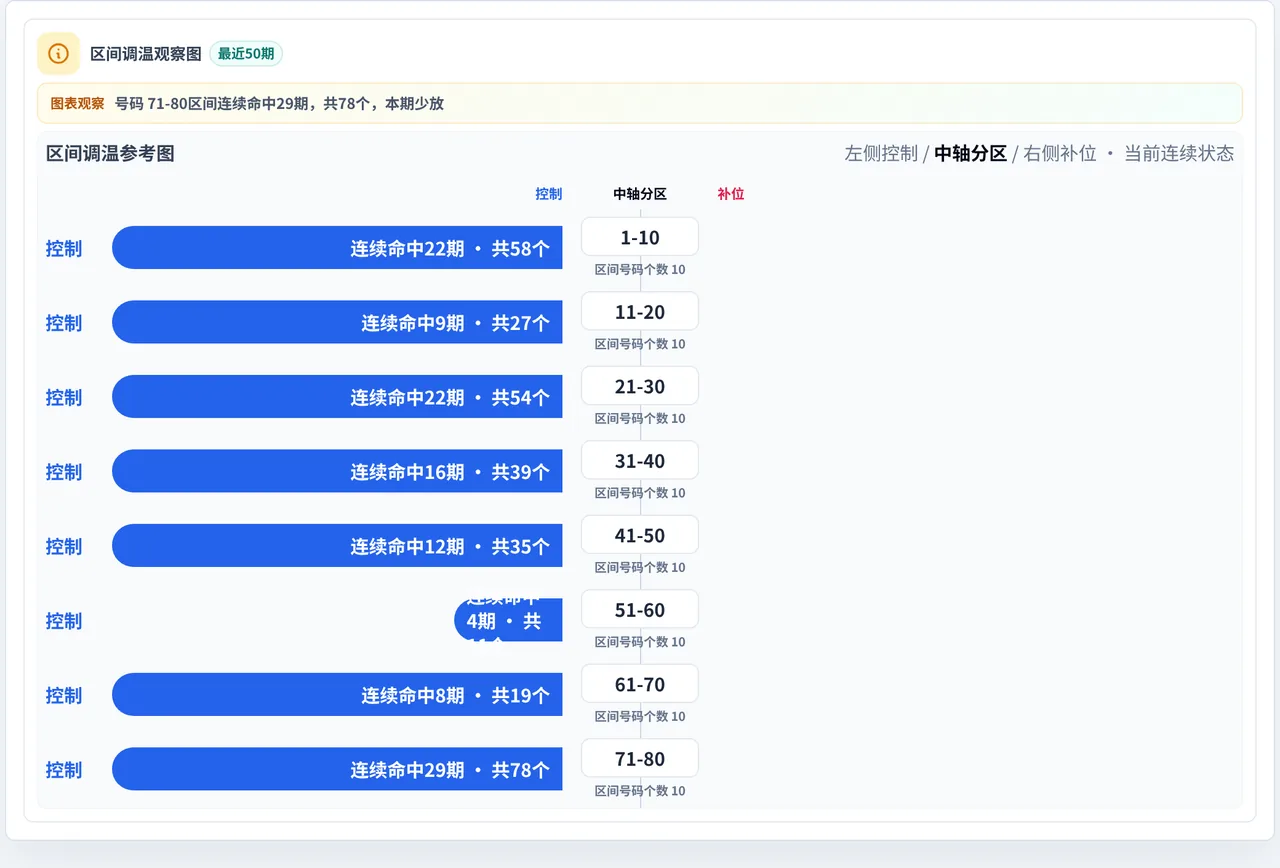The width and height of the screenshot is (1280, 868).
Task: Click the blue 控制 column header
Action: coord(549,194)
